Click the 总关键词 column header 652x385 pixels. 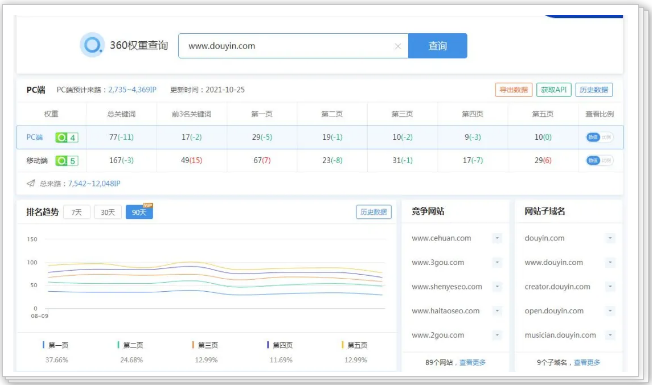pos(121,114)
